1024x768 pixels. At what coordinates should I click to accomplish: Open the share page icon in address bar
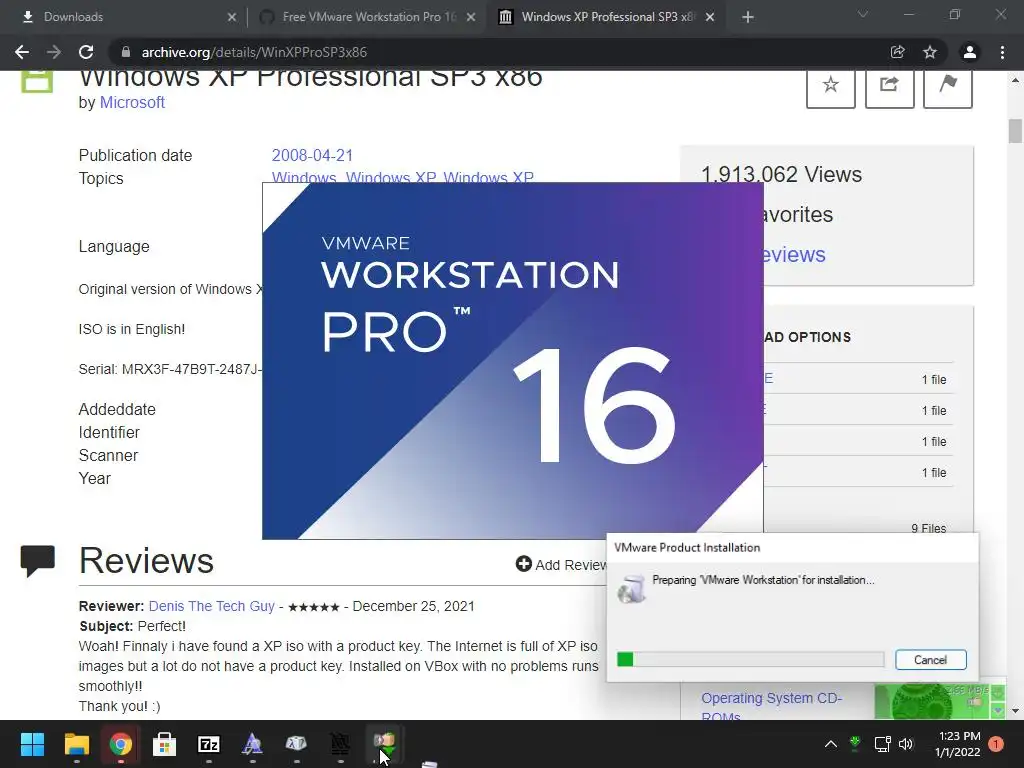click(897, 52)
